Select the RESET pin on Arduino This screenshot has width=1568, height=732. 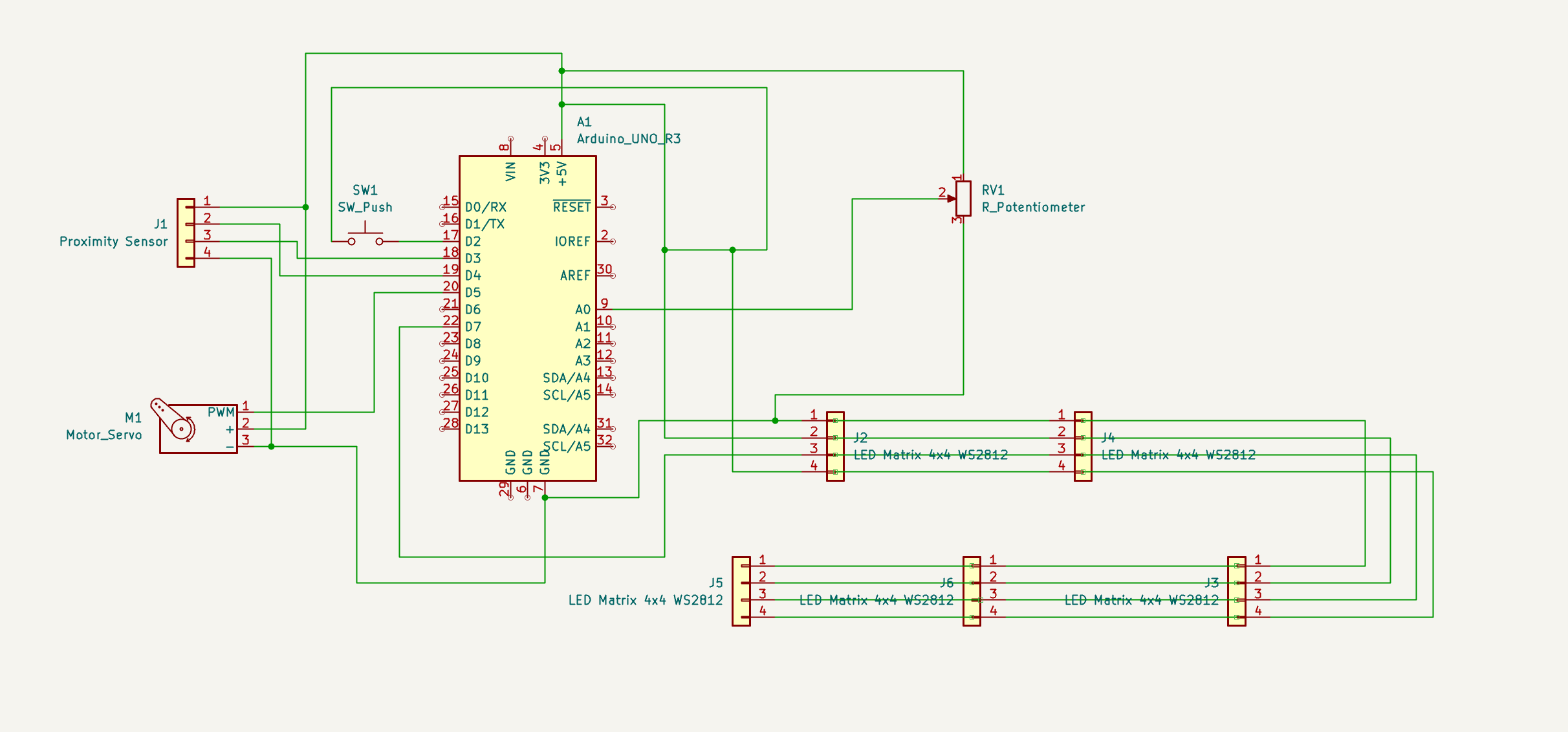pos(605,207)
